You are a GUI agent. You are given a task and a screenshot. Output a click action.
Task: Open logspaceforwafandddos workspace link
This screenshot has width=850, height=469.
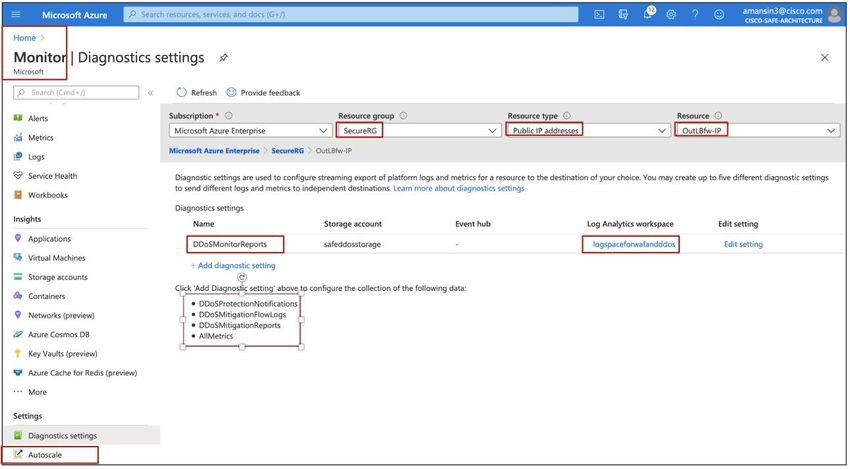pyautogui.click(x=634, y=245)
